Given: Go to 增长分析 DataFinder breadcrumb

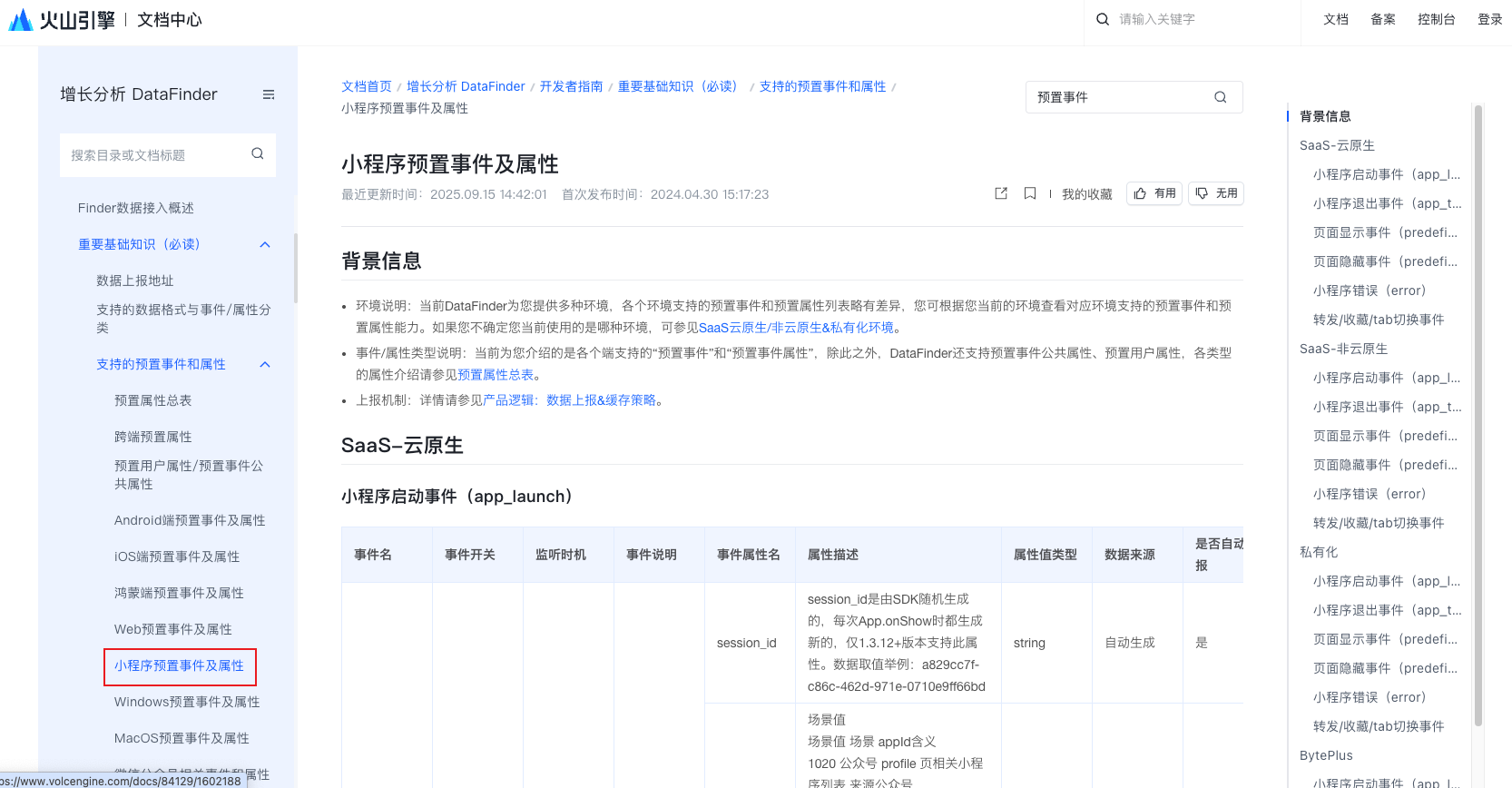Looking at the screenshot, I should pyautogui.click(x=466, y=86).
